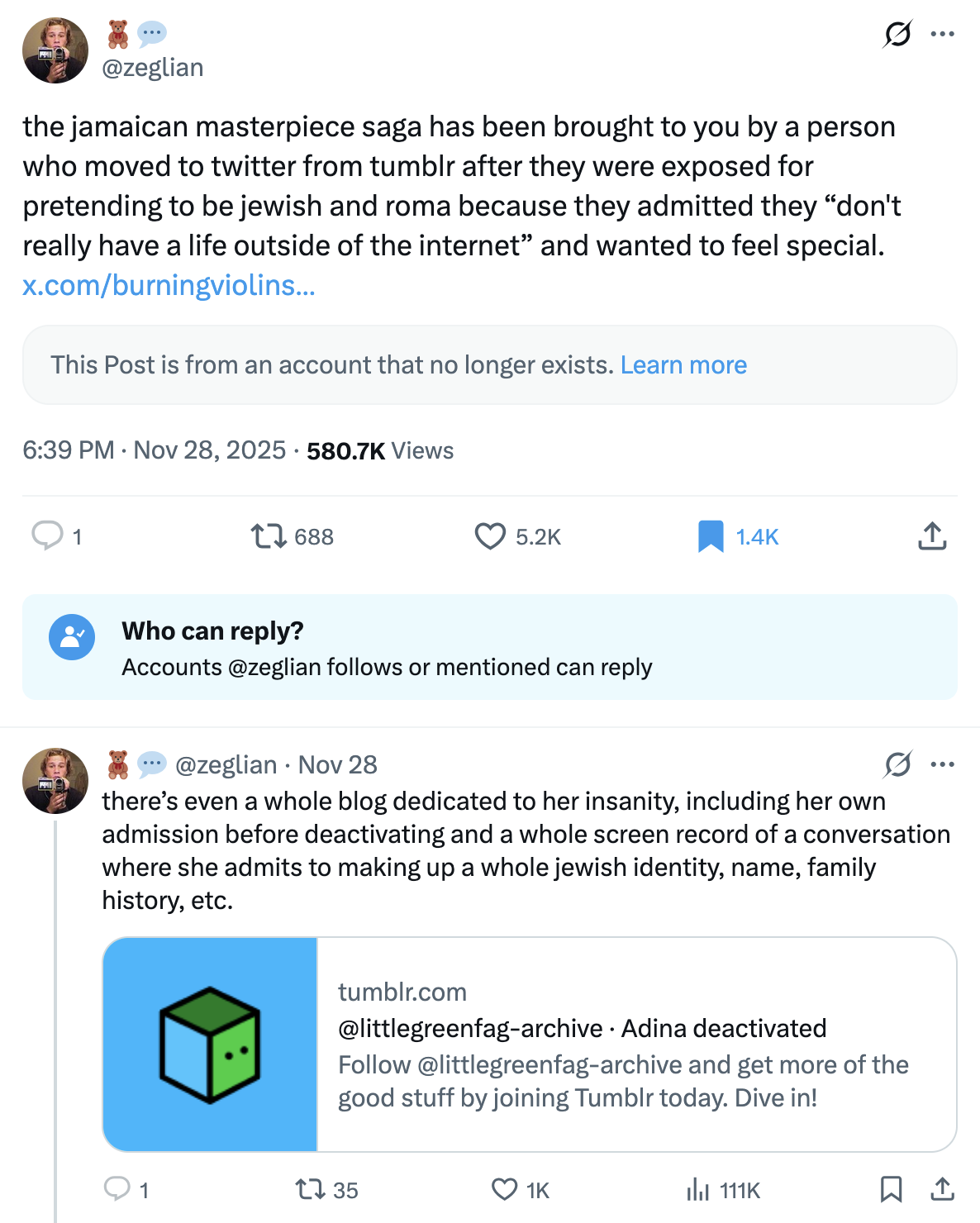Viewport: 980px width, 1223px height.
Task: Open the x.com/burningviolins link
Action: [169, 285]
